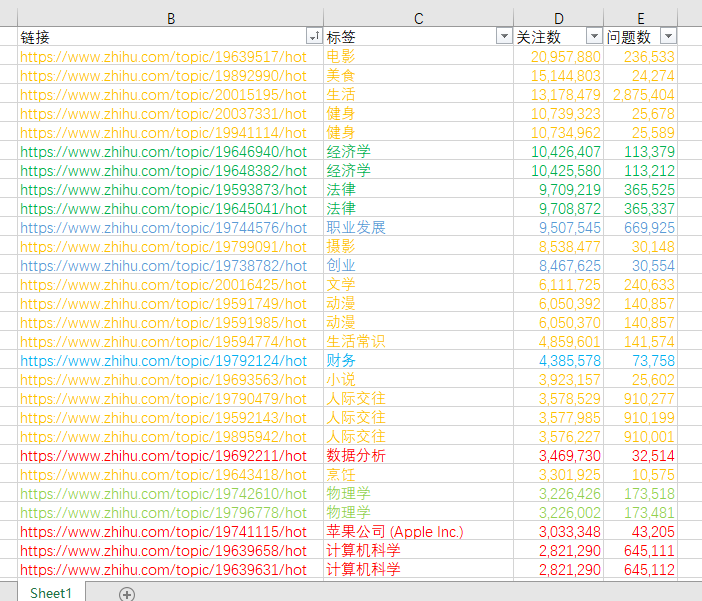
Task: Open the 标签 column filter dropdown
Action: click(504, 37)
